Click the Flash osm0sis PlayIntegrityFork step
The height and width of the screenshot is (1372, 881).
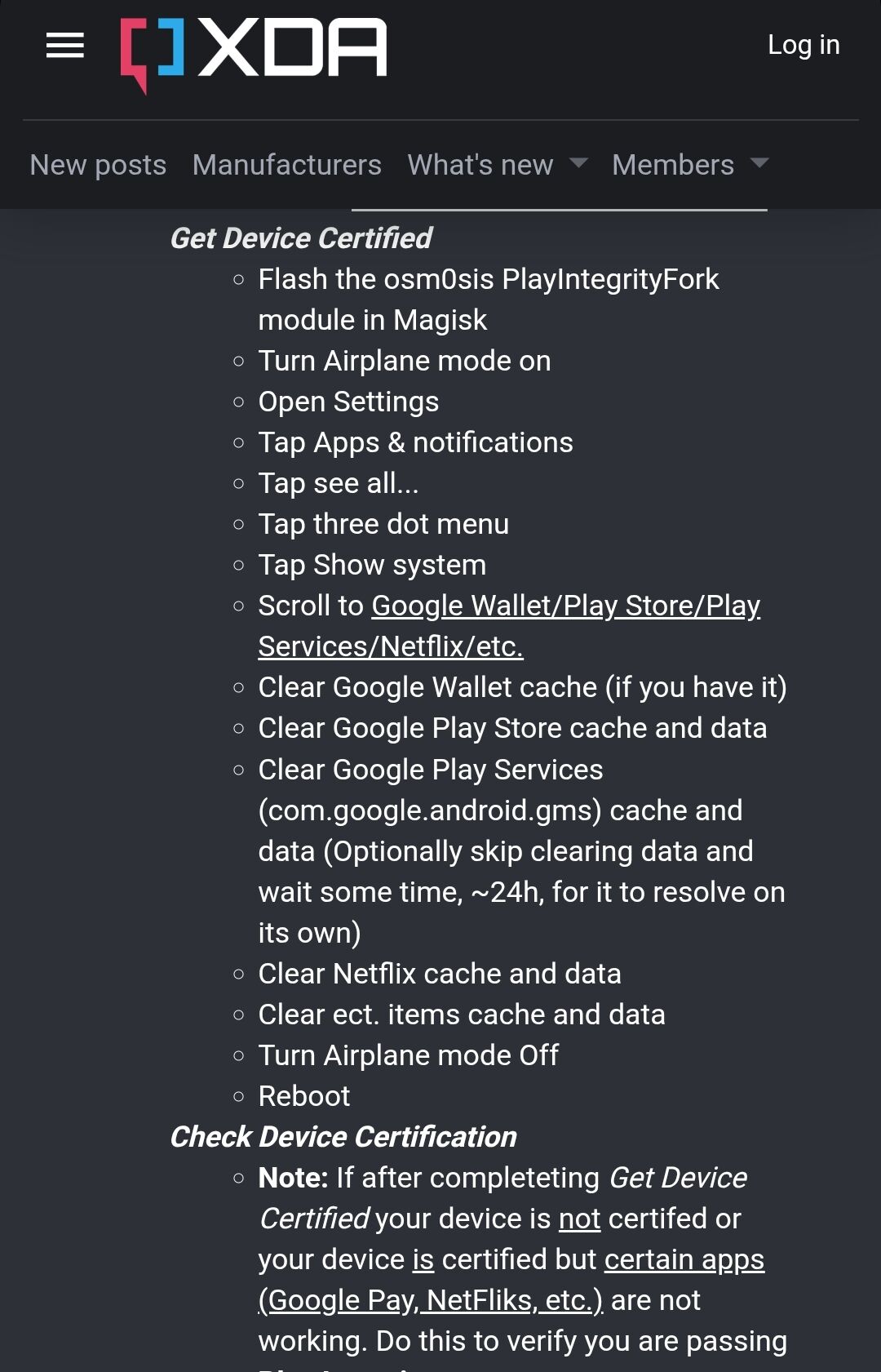coord(488,280)
